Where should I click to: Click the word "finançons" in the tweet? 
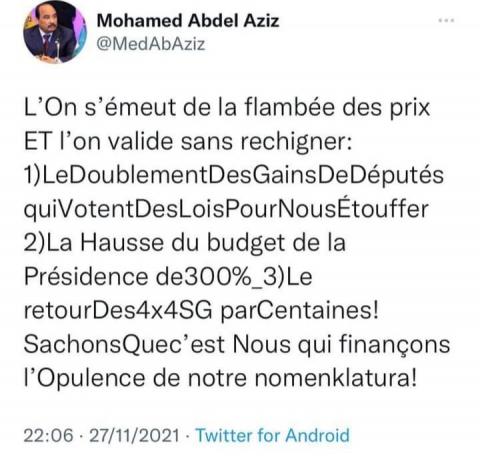click(x=394, y=344)
